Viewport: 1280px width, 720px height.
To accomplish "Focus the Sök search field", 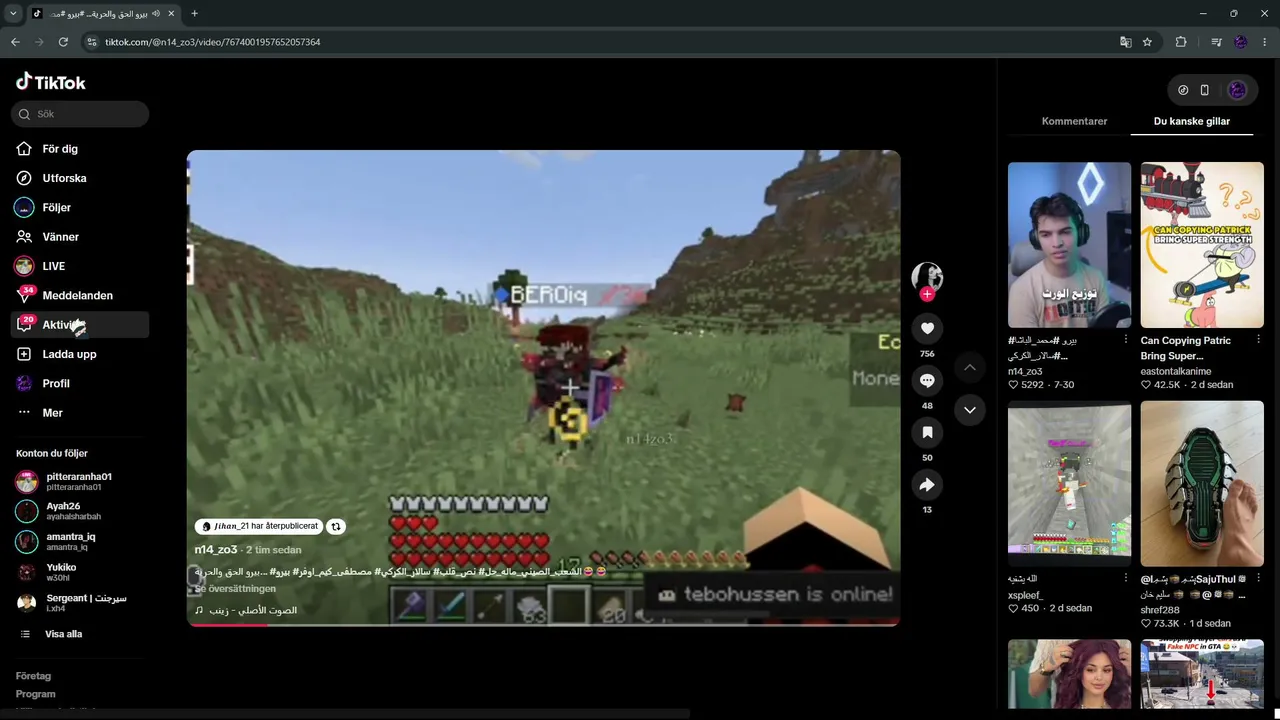I will pos(80,114).
